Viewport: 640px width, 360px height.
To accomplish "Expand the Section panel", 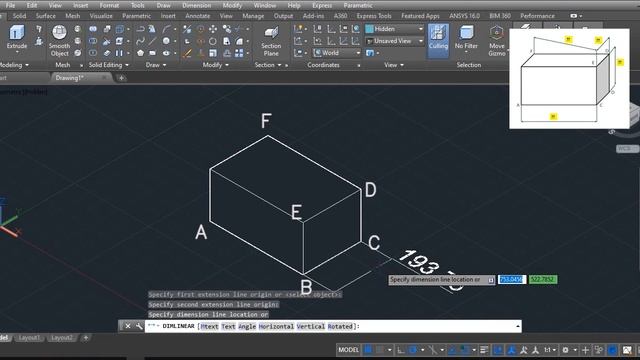I will tap(268, 65).
